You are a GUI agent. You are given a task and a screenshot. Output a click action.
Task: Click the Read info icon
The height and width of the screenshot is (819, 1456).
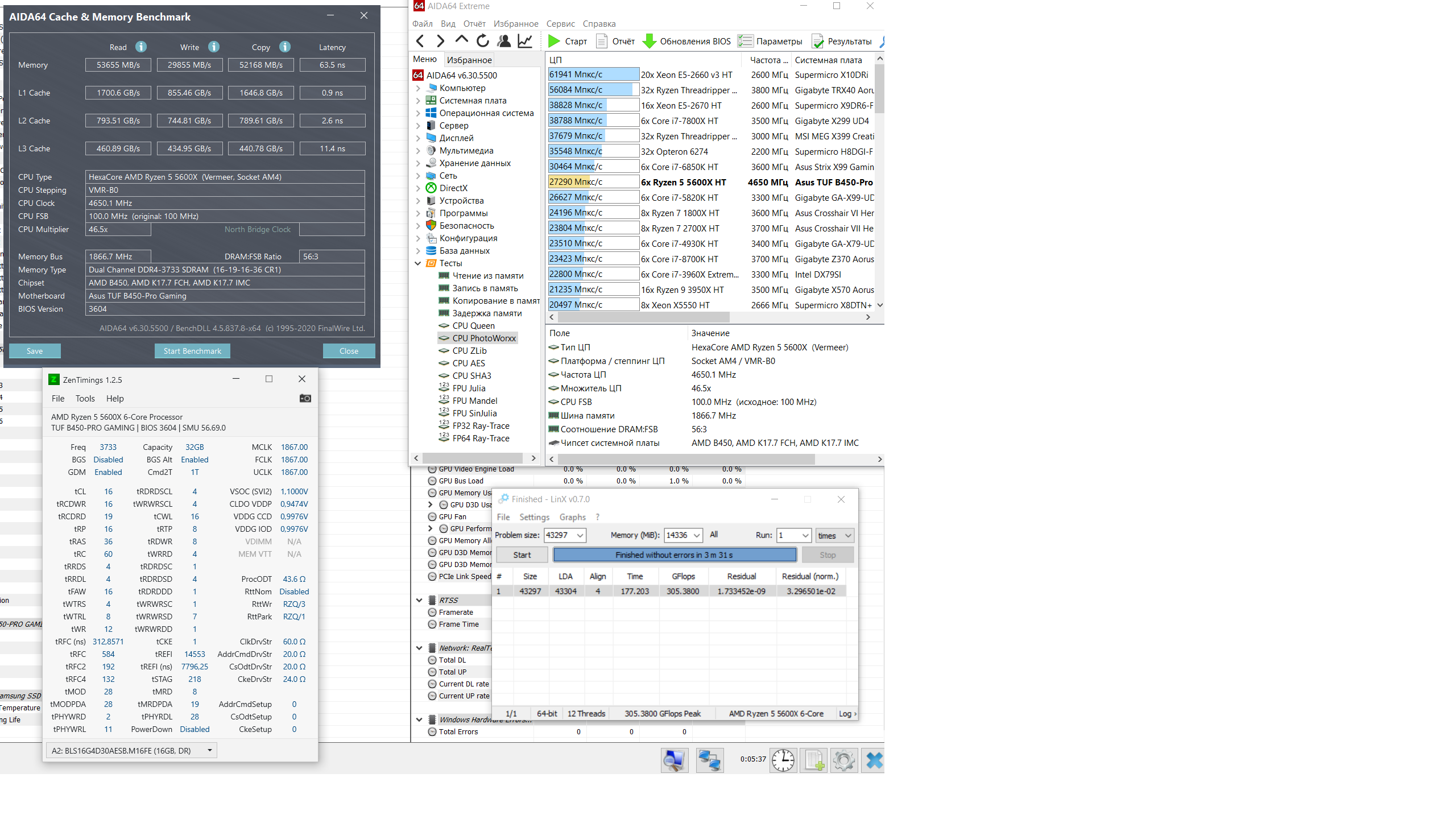pyautogui.click(x=141, y=47)
